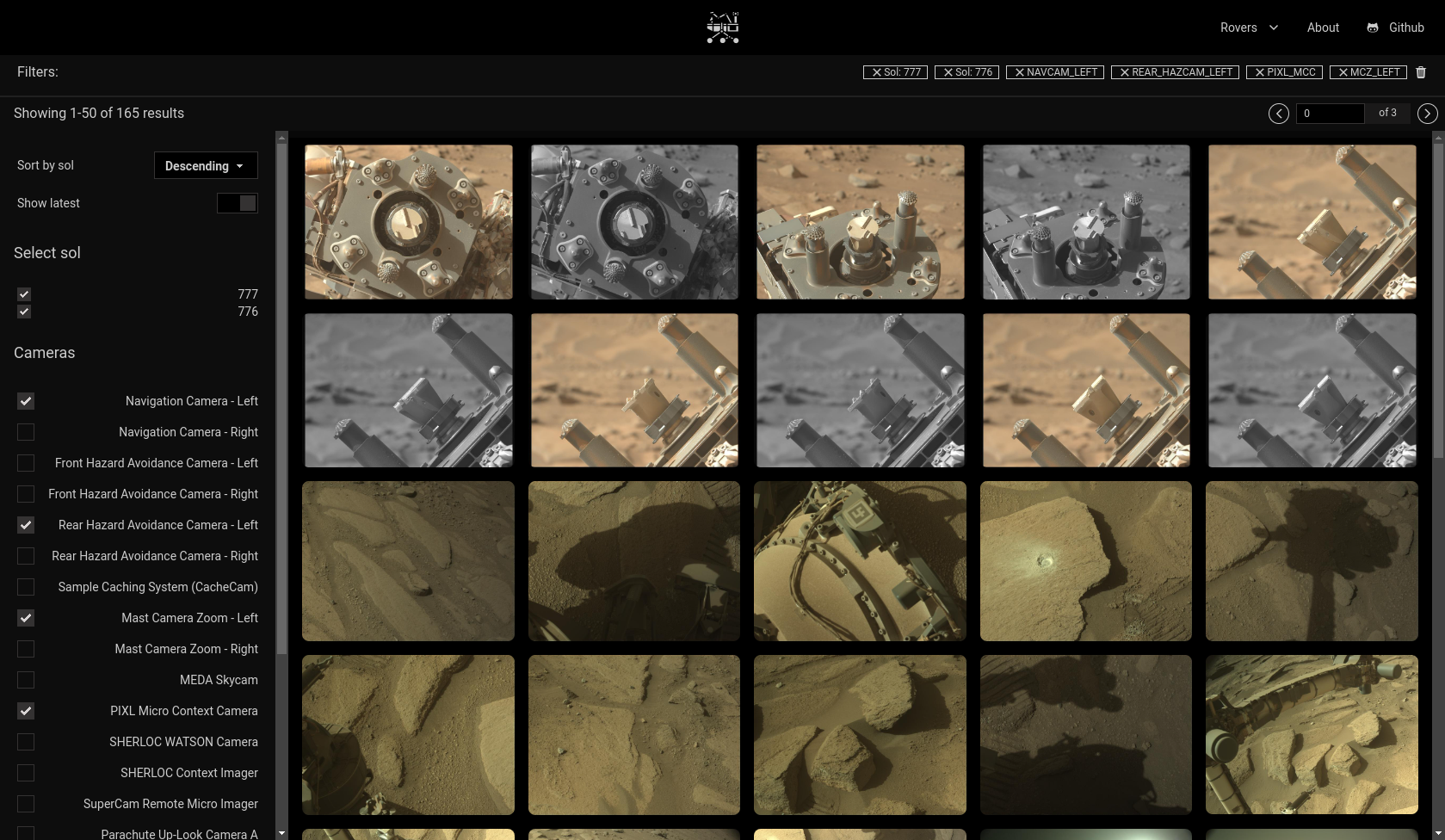
Task: Open the mast shadow thumbnail in the third row
Action: coord(1312,561)
